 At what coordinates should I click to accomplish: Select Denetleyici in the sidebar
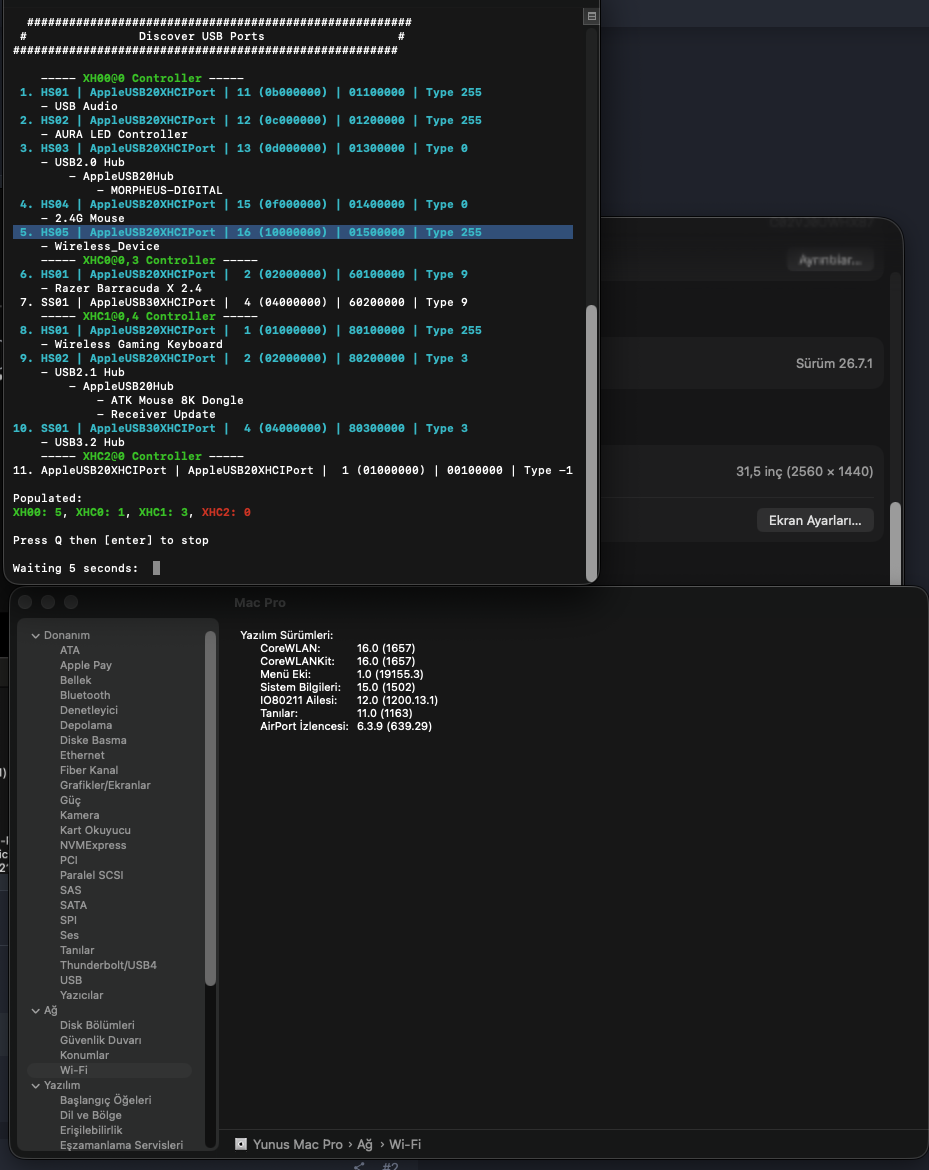(89, 710)
